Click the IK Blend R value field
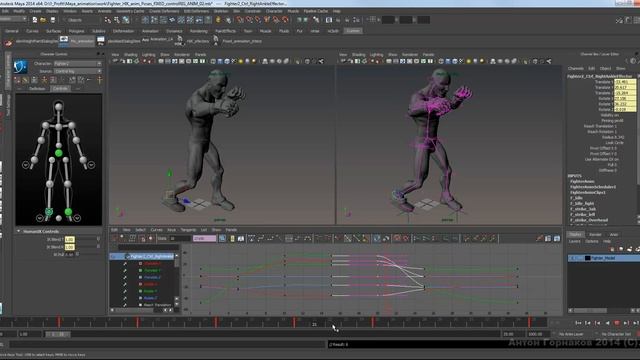 pyautogui.click(x=70, y=247)
